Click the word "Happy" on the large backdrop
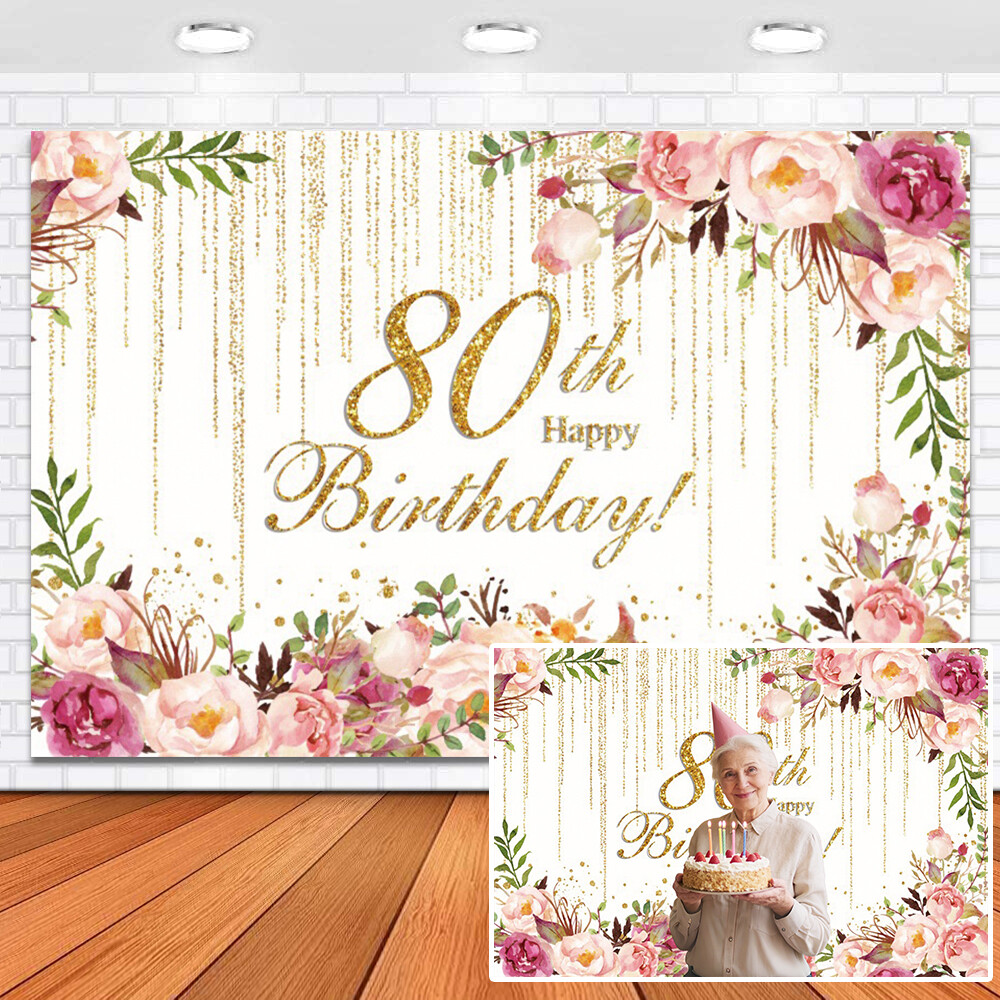 pos(590,432)
